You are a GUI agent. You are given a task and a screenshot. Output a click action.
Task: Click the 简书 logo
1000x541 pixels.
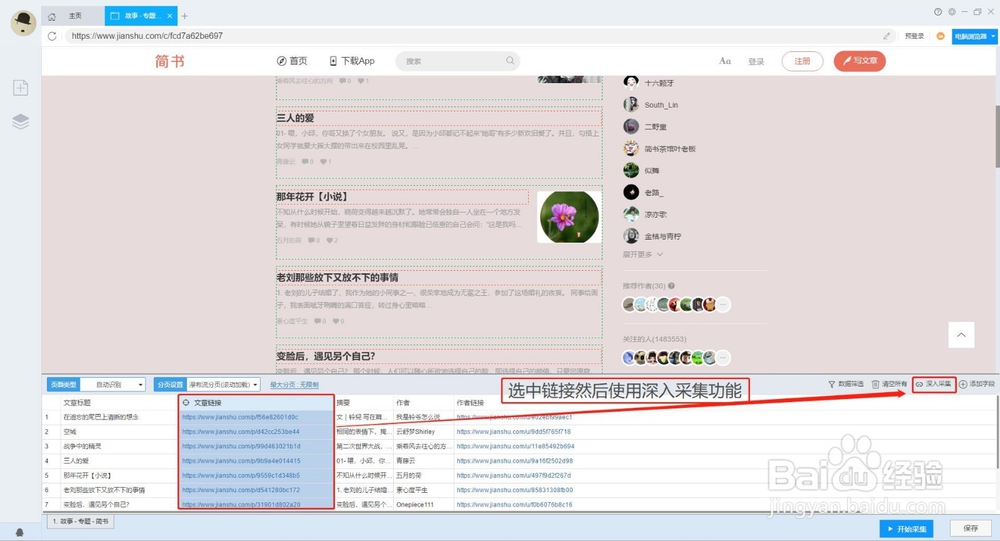(170, 61)
